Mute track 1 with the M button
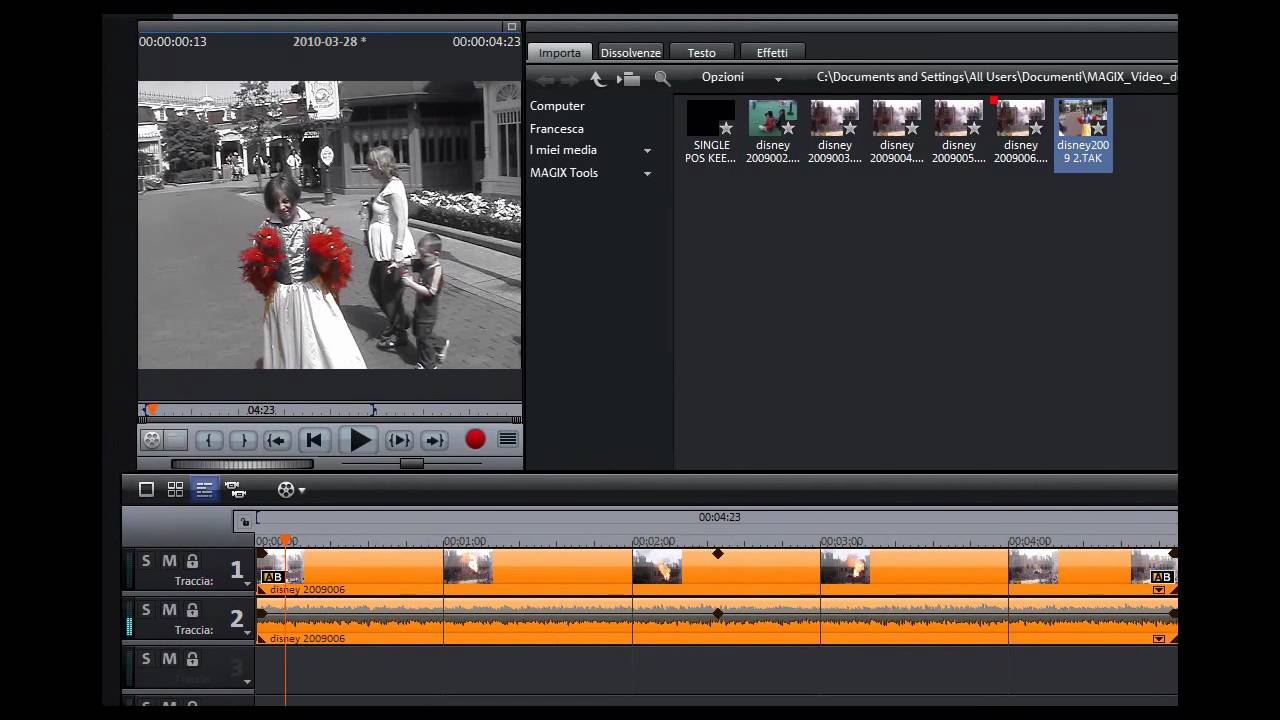This screenshot has width=1280, height=720. (x=169, y=561)
